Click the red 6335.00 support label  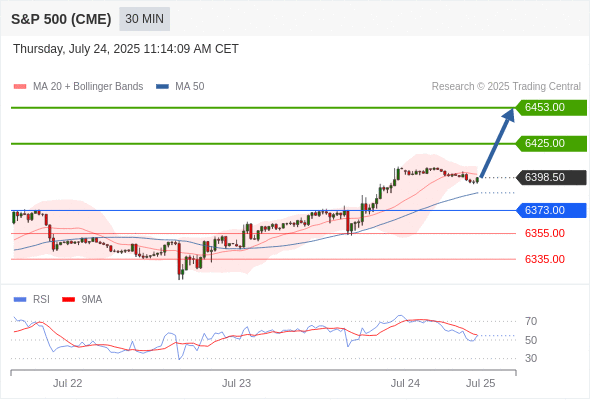(545, 259)
